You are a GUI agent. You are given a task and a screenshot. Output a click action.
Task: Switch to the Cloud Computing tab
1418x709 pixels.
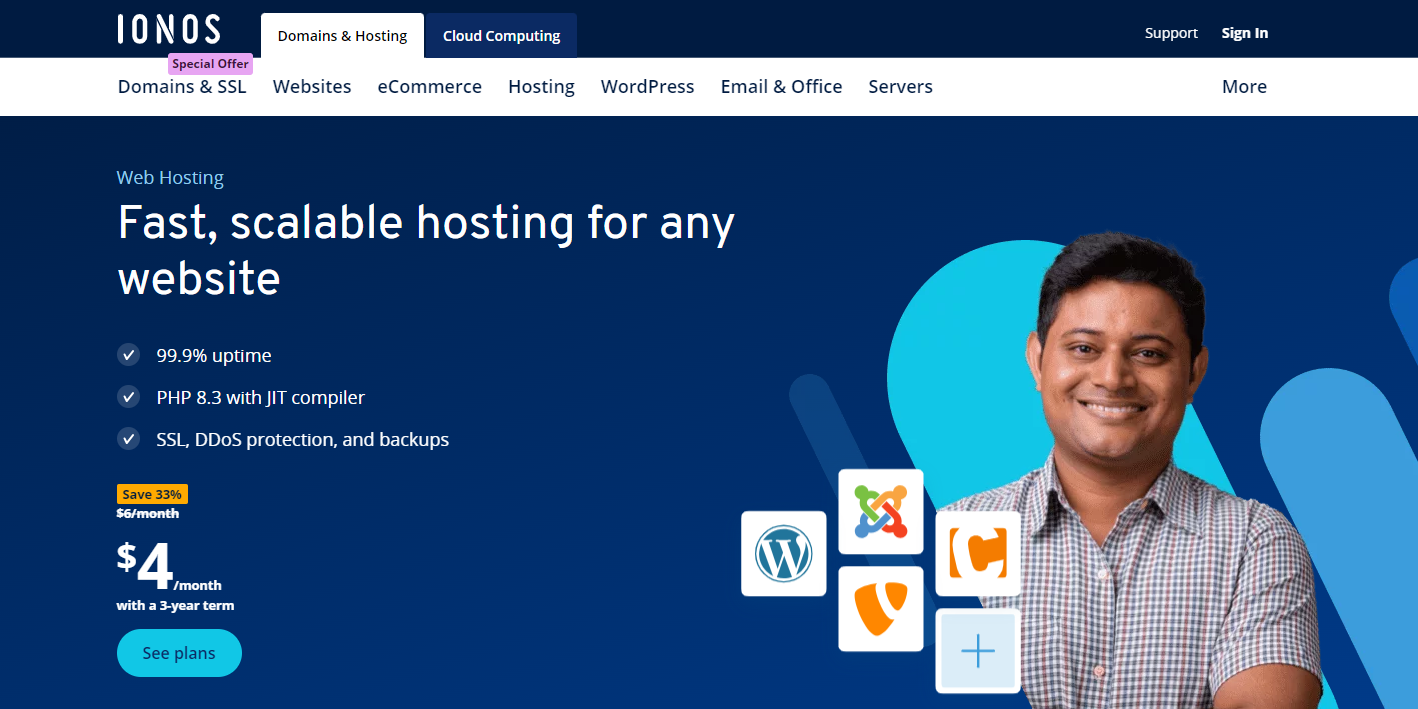[501, 36]
